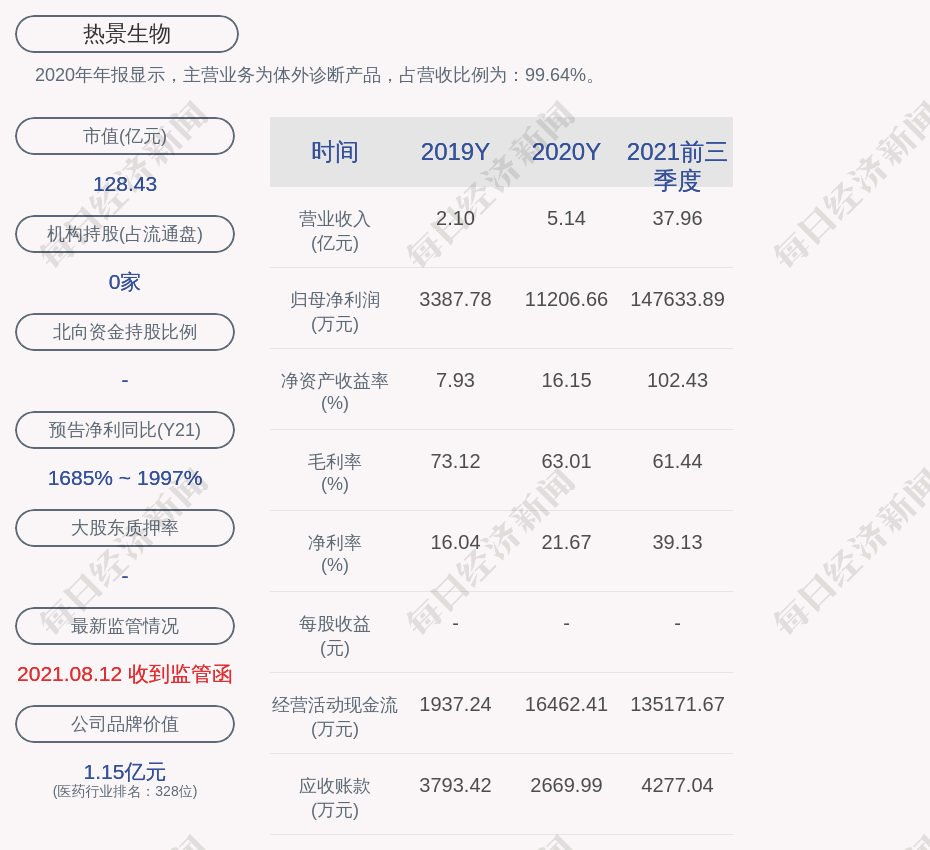The width and height of the screenshot is (930, 850).
Task: Select the 0家 institutional holding value
Action: pos(125,282)
